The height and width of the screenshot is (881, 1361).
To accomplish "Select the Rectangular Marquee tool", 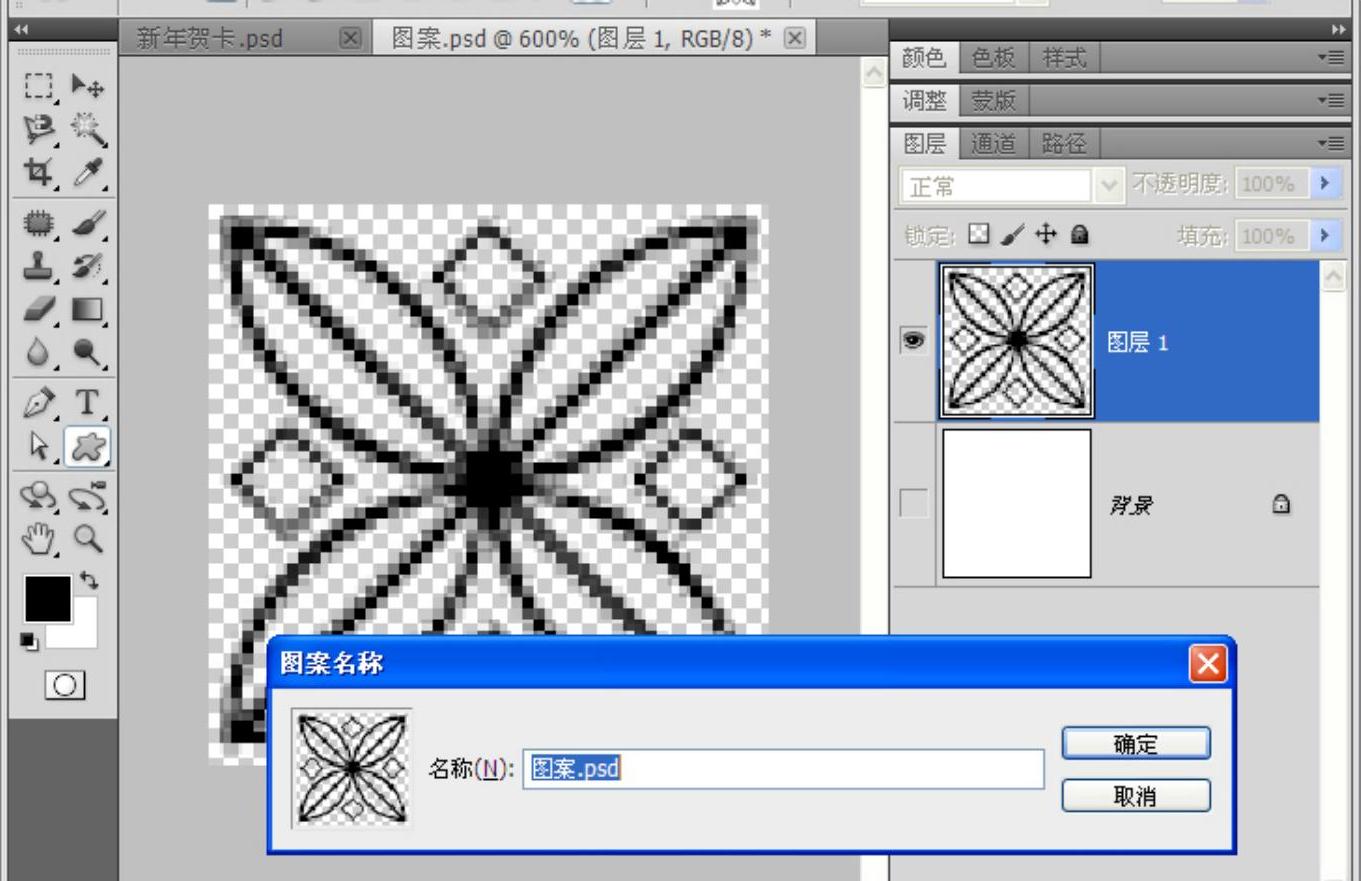I will tap(38, 87).
